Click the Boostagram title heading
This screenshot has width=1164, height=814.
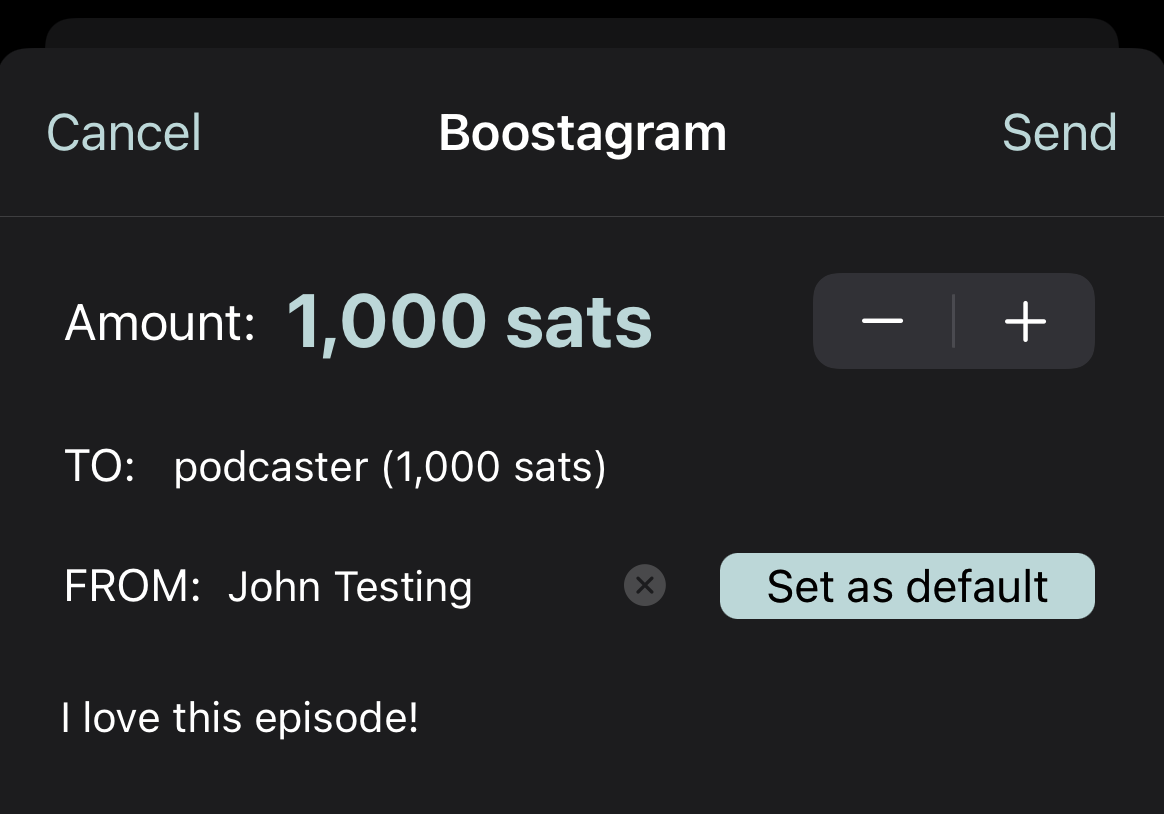pos(583,133)
